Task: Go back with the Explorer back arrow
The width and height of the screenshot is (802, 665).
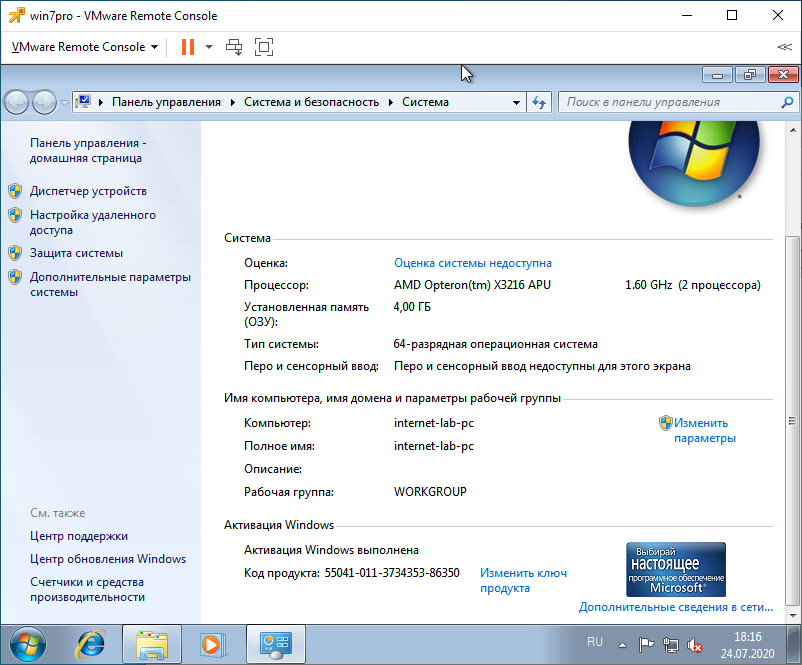Action: tap(17, 102)
